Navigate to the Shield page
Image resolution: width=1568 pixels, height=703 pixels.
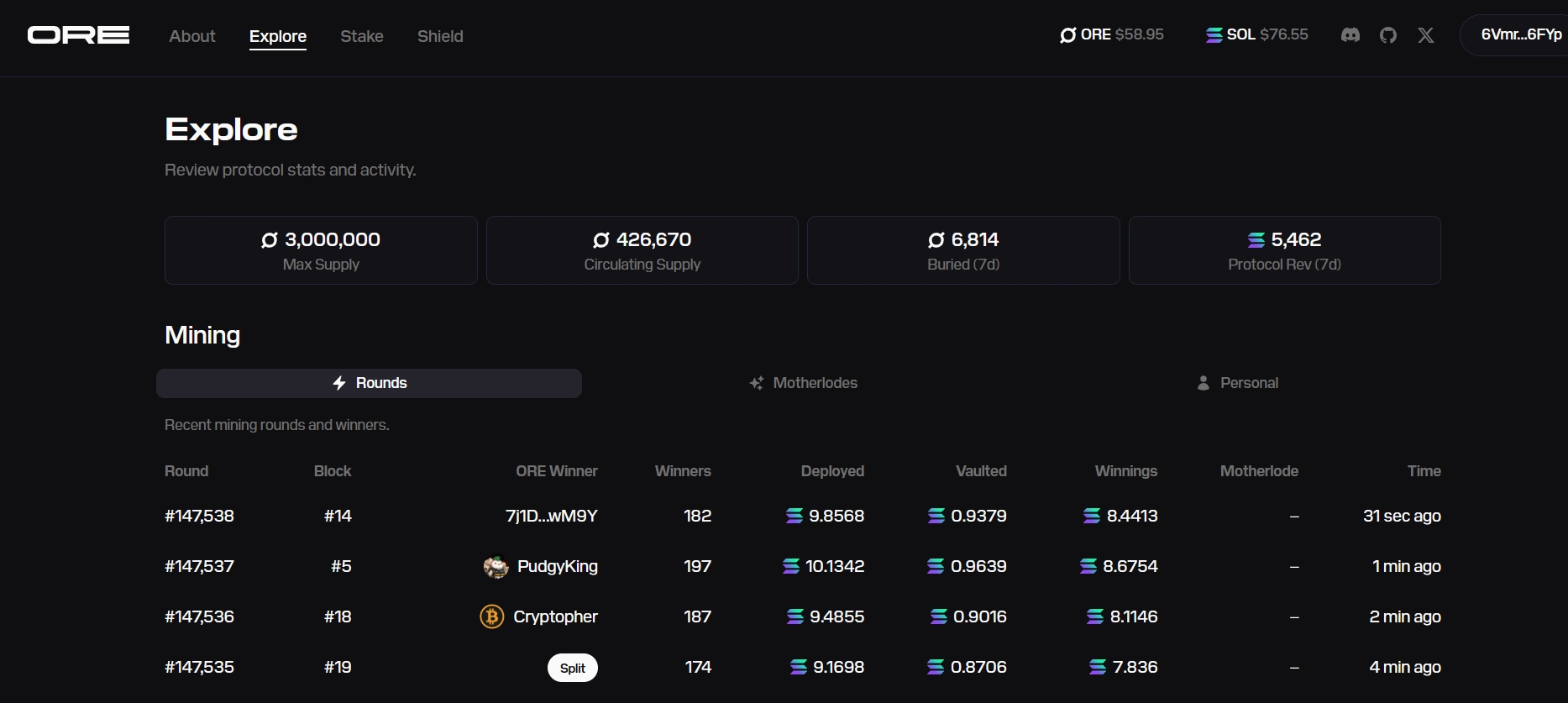[440, 36]
